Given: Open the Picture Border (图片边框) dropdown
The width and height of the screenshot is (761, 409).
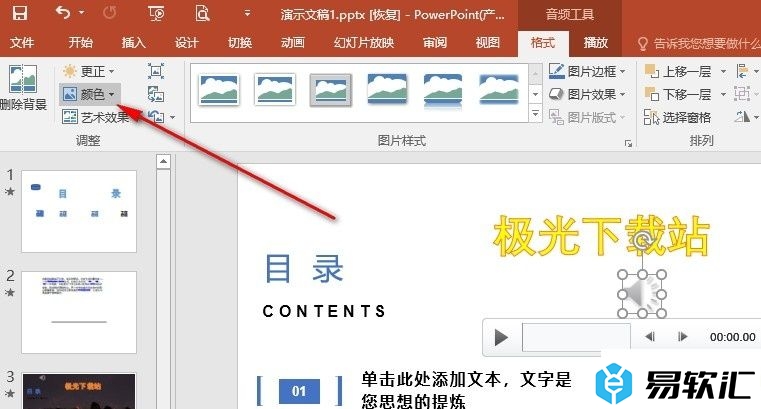Looking at the screenshot, I should tap(588, 71).
